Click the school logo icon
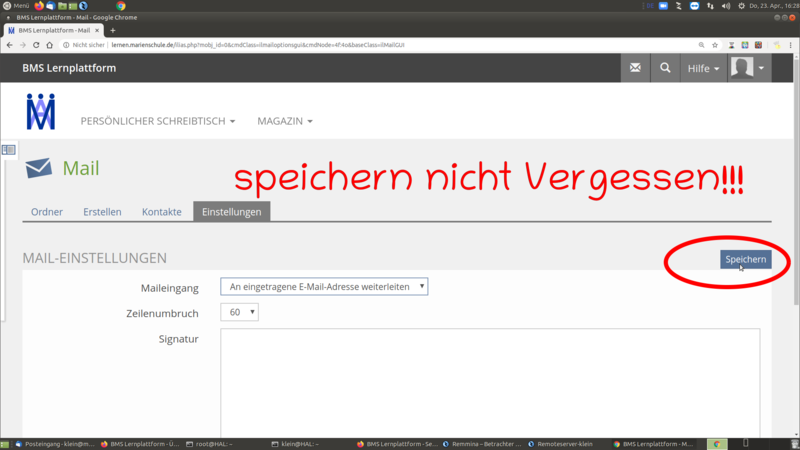The width and height of the screenshot is (800, 450). tap(41, 112)
